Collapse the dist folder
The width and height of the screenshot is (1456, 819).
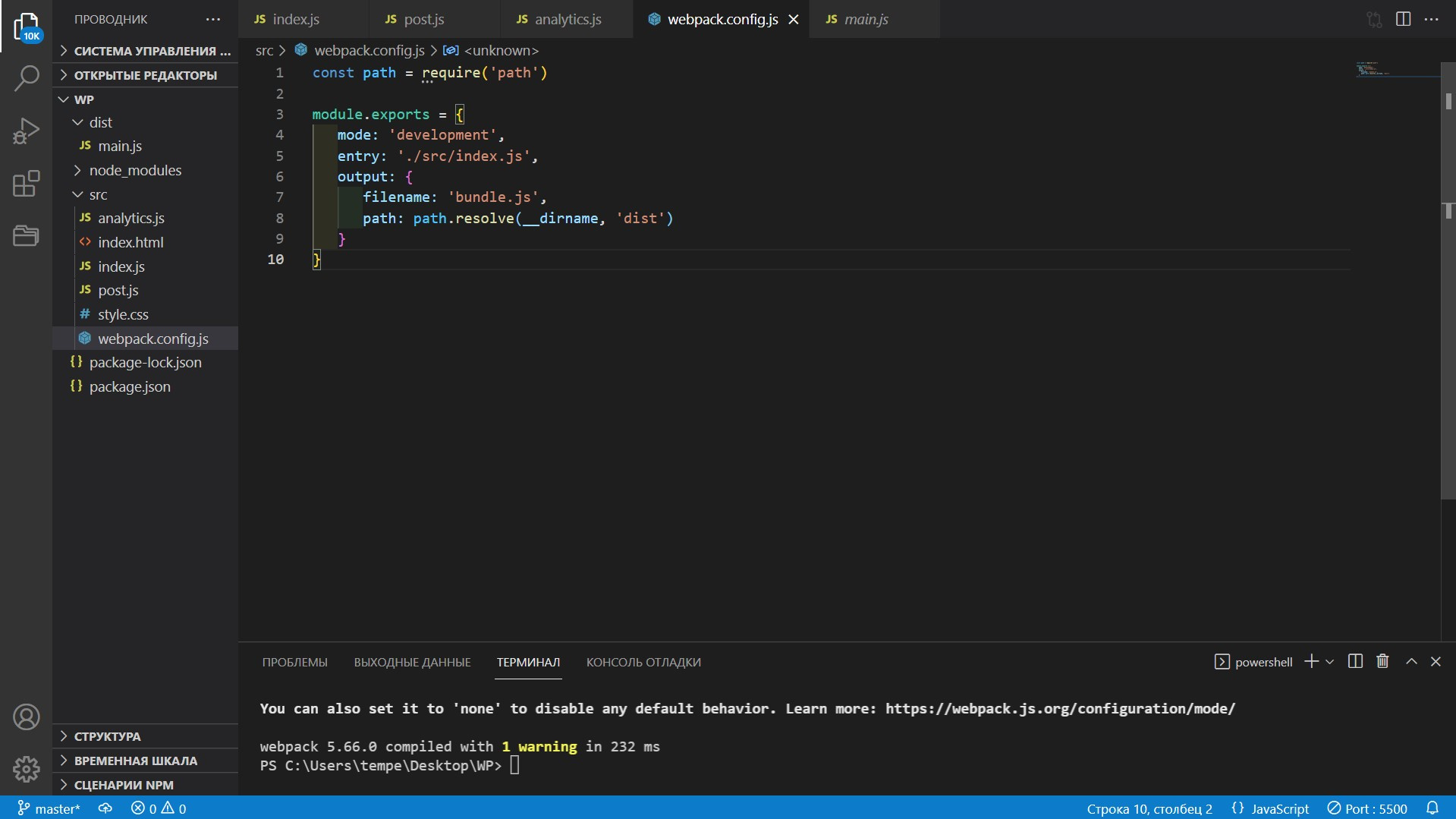(146, 122)
